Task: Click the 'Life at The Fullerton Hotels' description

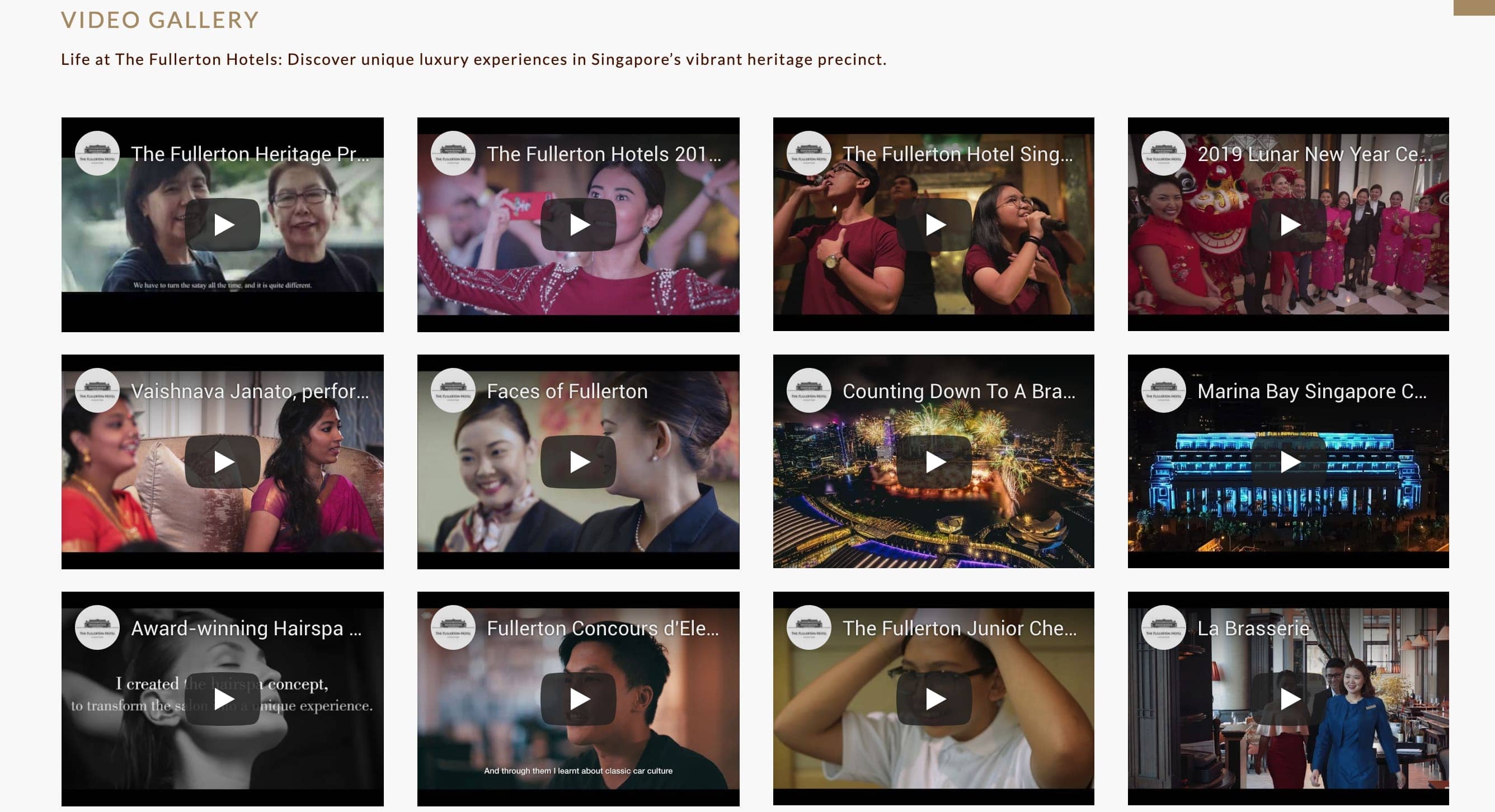Action: tap(473, 60)
